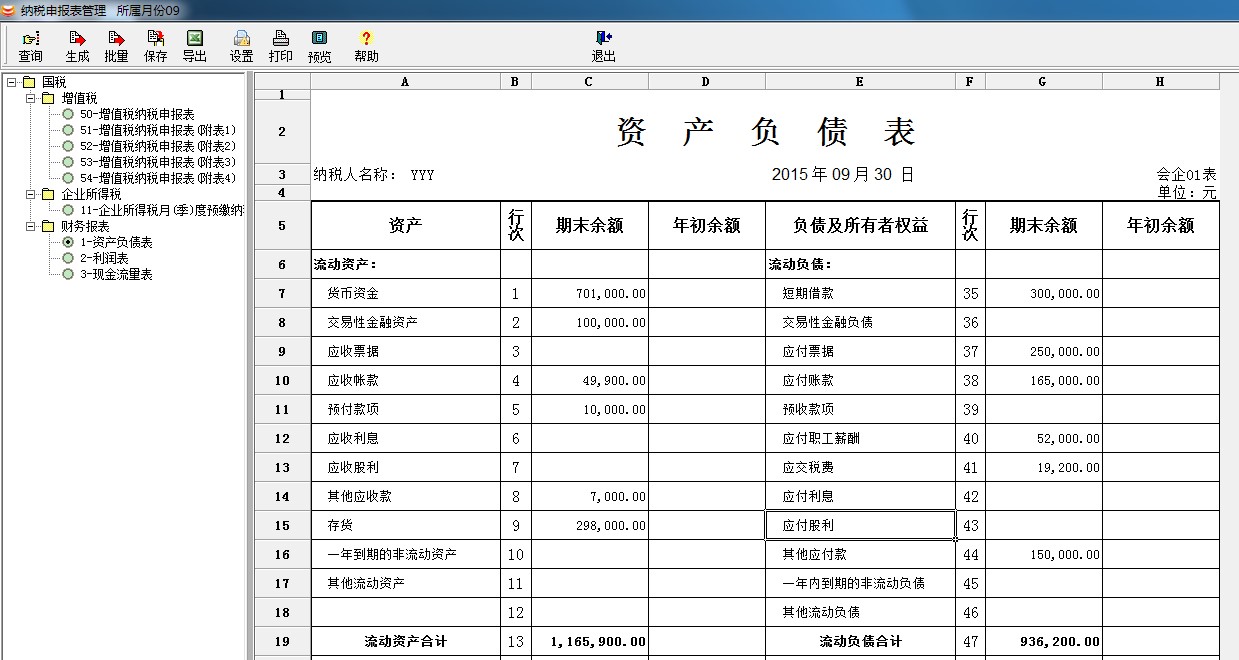Click the 增值税 folder icon
Screen dimensions: 1239x660
[x=48, y=98]
